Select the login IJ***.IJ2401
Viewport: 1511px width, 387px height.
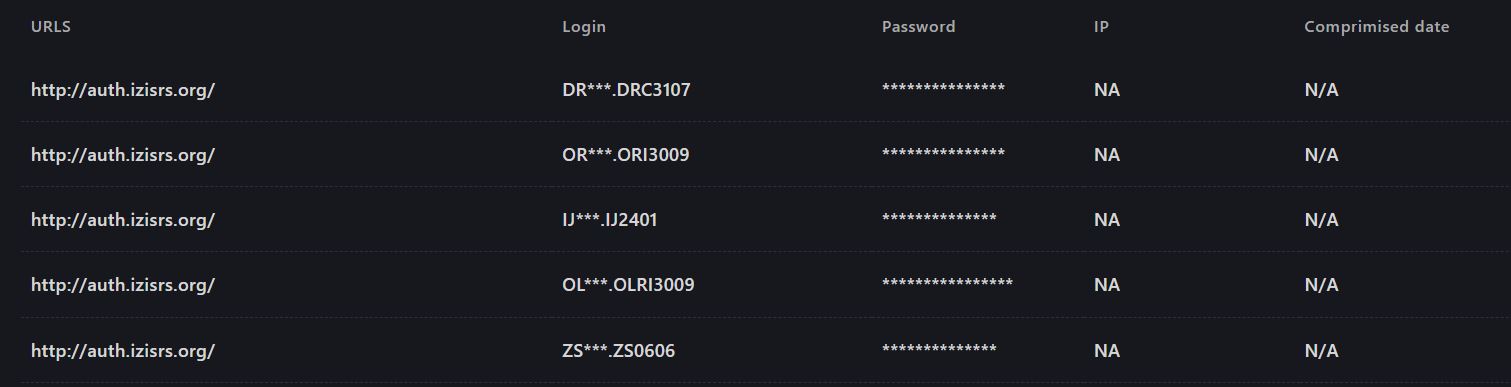610,220
